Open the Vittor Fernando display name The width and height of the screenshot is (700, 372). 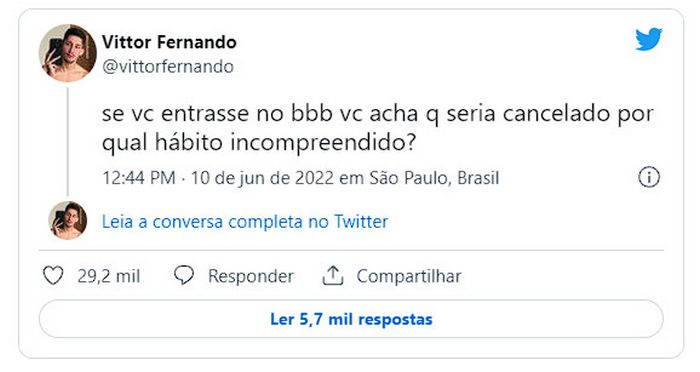pos(169,42)
